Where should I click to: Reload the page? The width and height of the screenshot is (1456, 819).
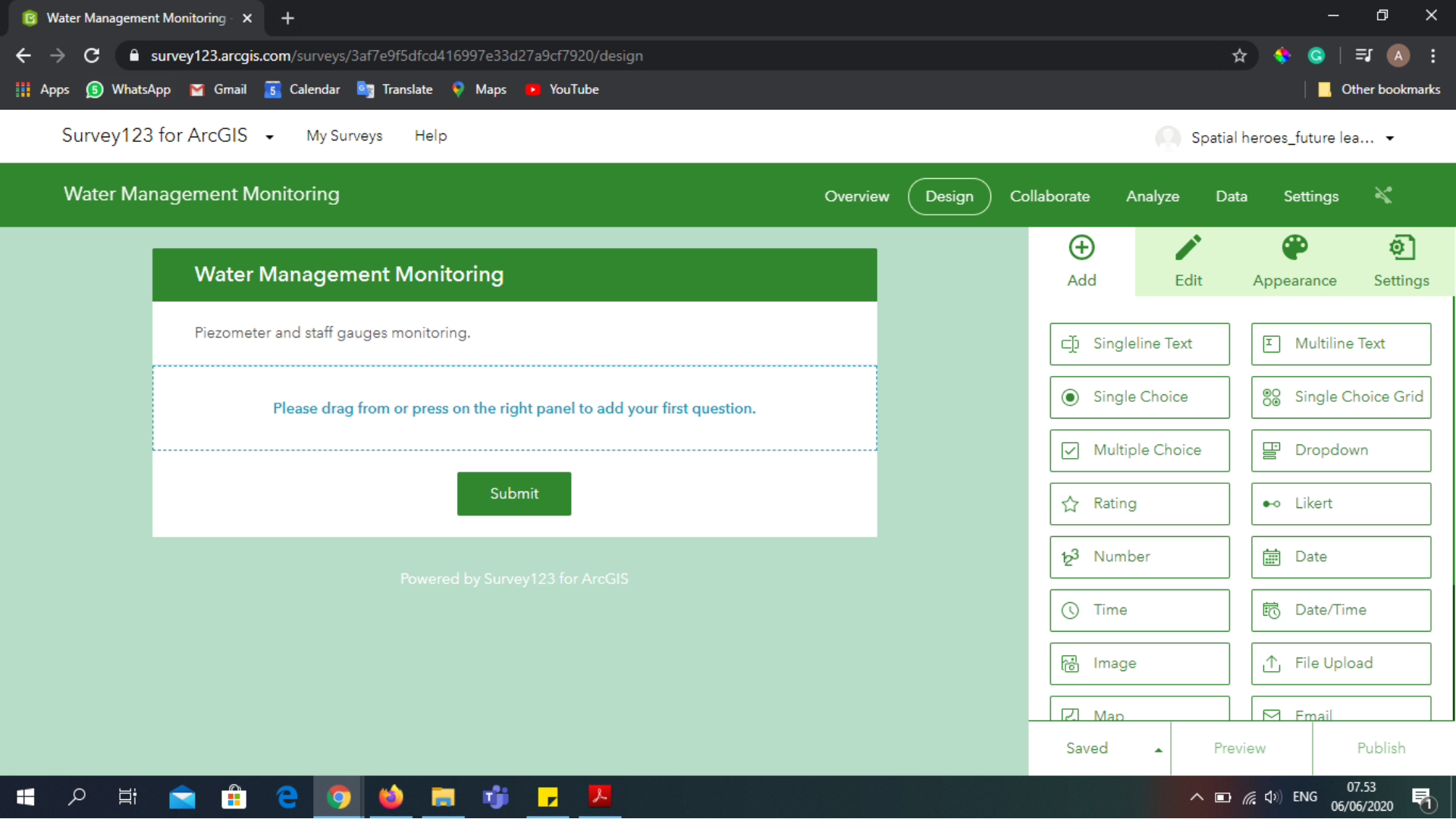[x=92, y=56]
